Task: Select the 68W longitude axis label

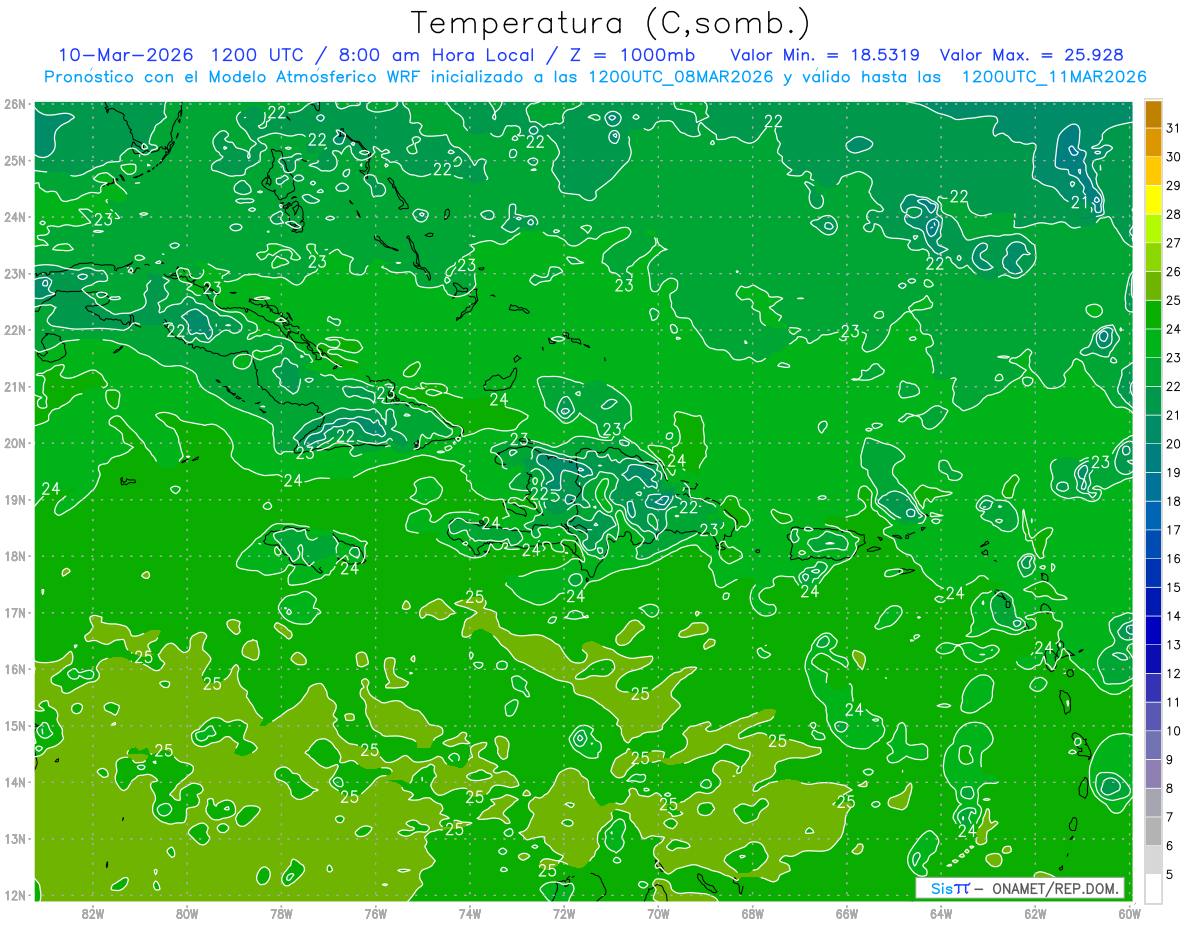Action: (753, 912)
